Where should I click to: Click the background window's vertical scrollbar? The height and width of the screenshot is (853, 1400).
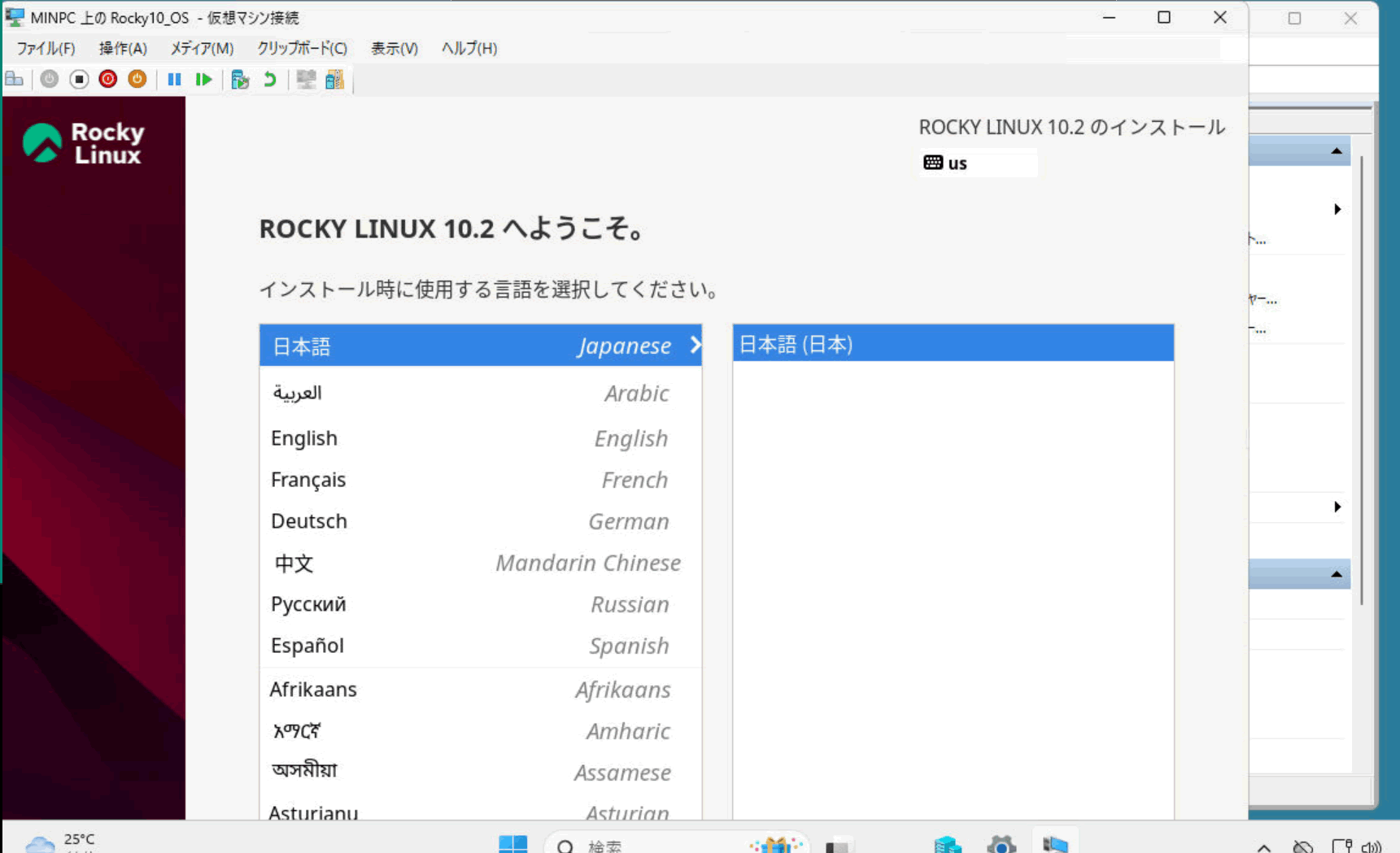pyautogui.click(x=1360, y=381)
